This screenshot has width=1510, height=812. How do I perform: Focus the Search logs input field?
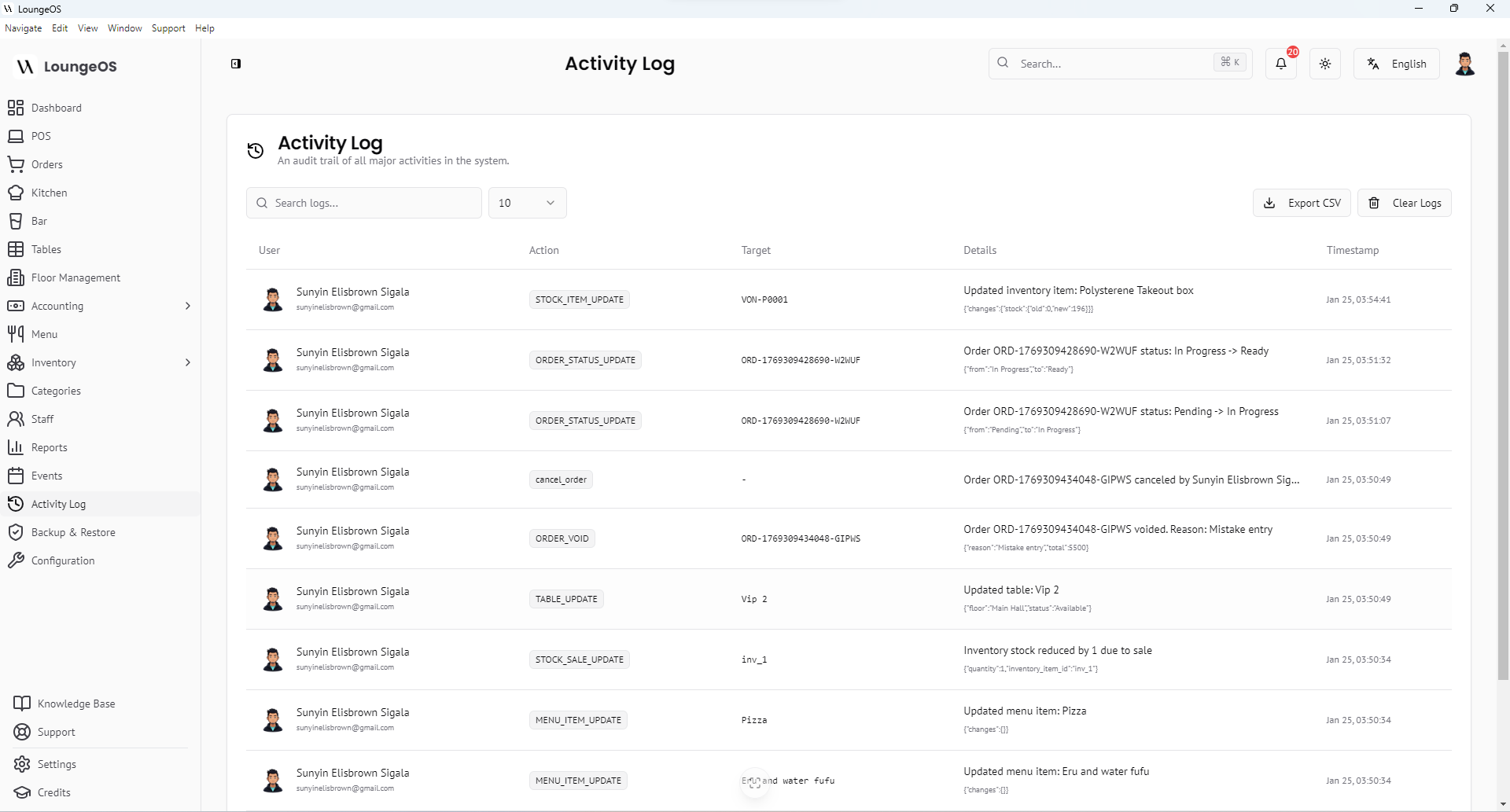point(370,203)
